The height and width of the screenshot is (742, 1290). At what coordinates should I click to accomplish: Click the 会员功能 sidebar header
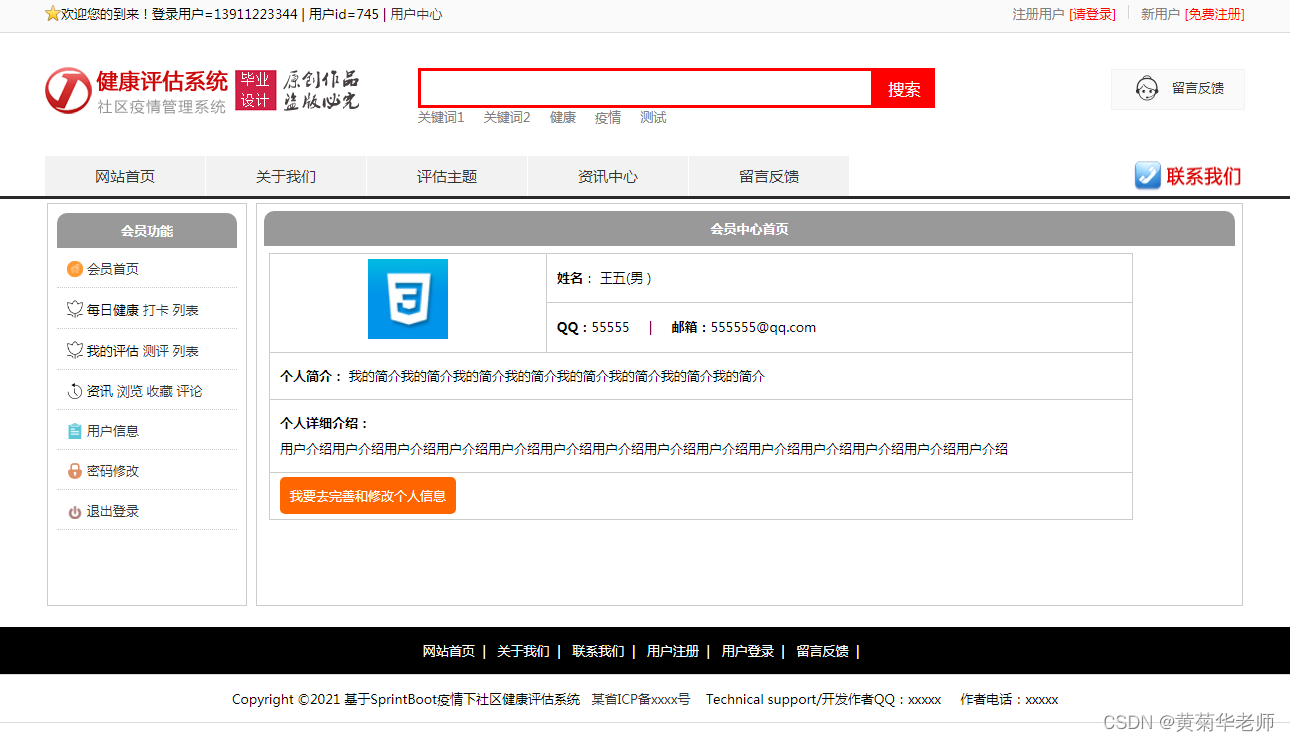tap(147, 231)
